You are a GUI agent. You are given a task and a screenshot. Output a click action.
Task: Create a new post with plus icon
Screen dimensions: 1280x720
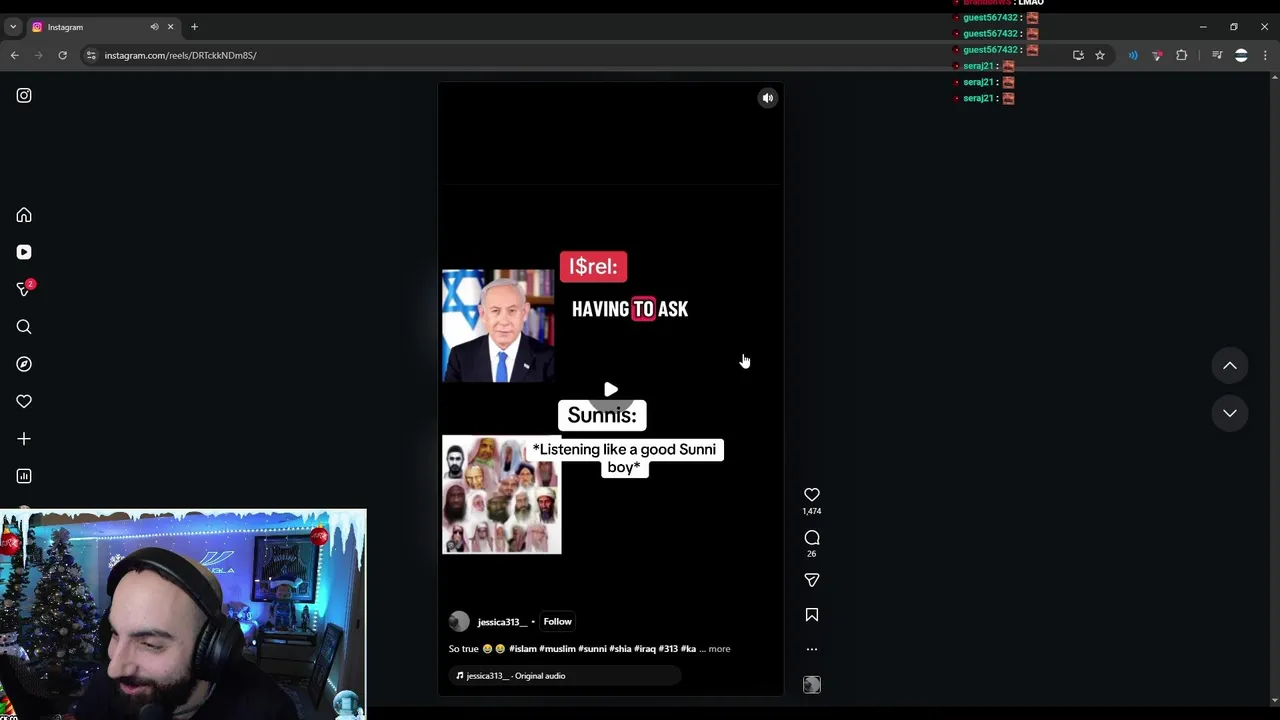(24, 439)
